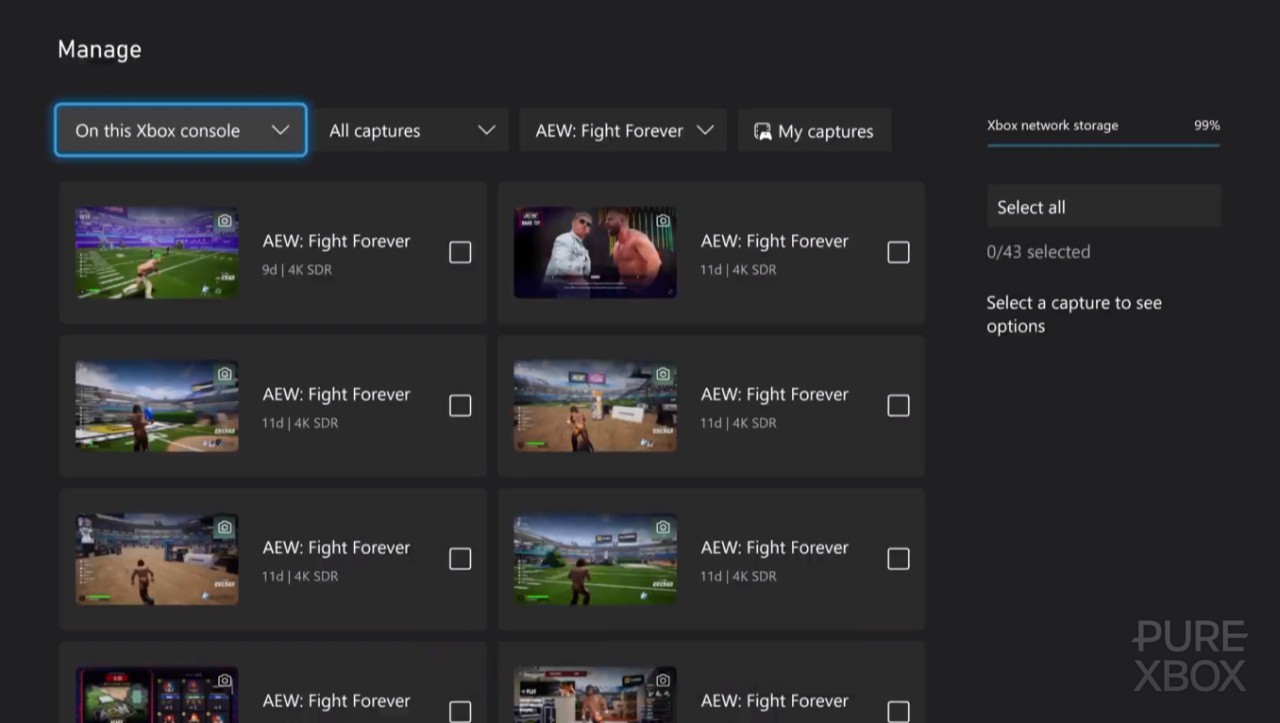This screenshot has height=723, width=1280.
Task: Click the camera icon on the bottom-left menu screenshot
Action: (225, 679)
